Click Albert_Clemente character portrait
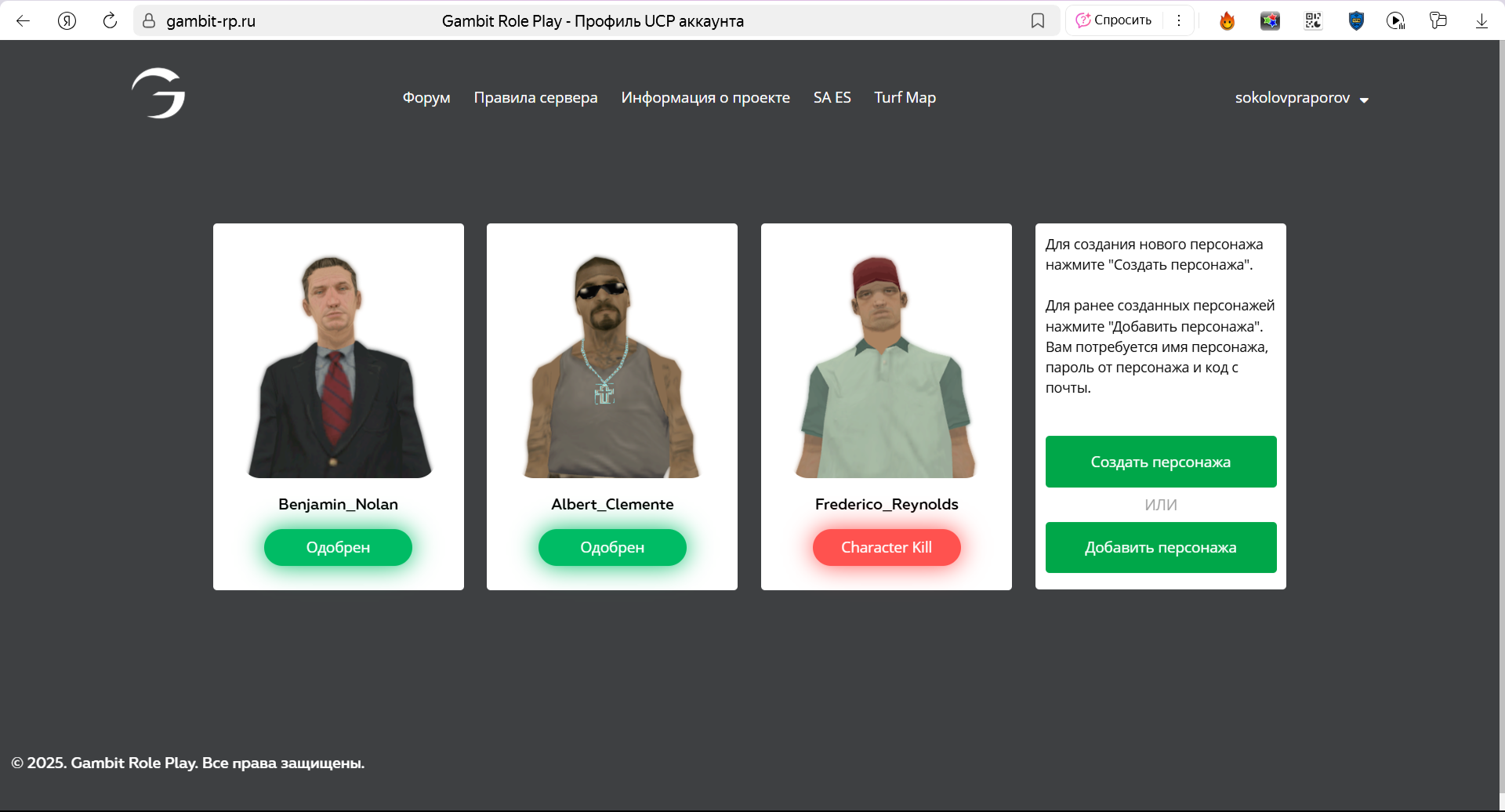The height and width of the screenshot is (812, 1505). click(x=612, y=367)
